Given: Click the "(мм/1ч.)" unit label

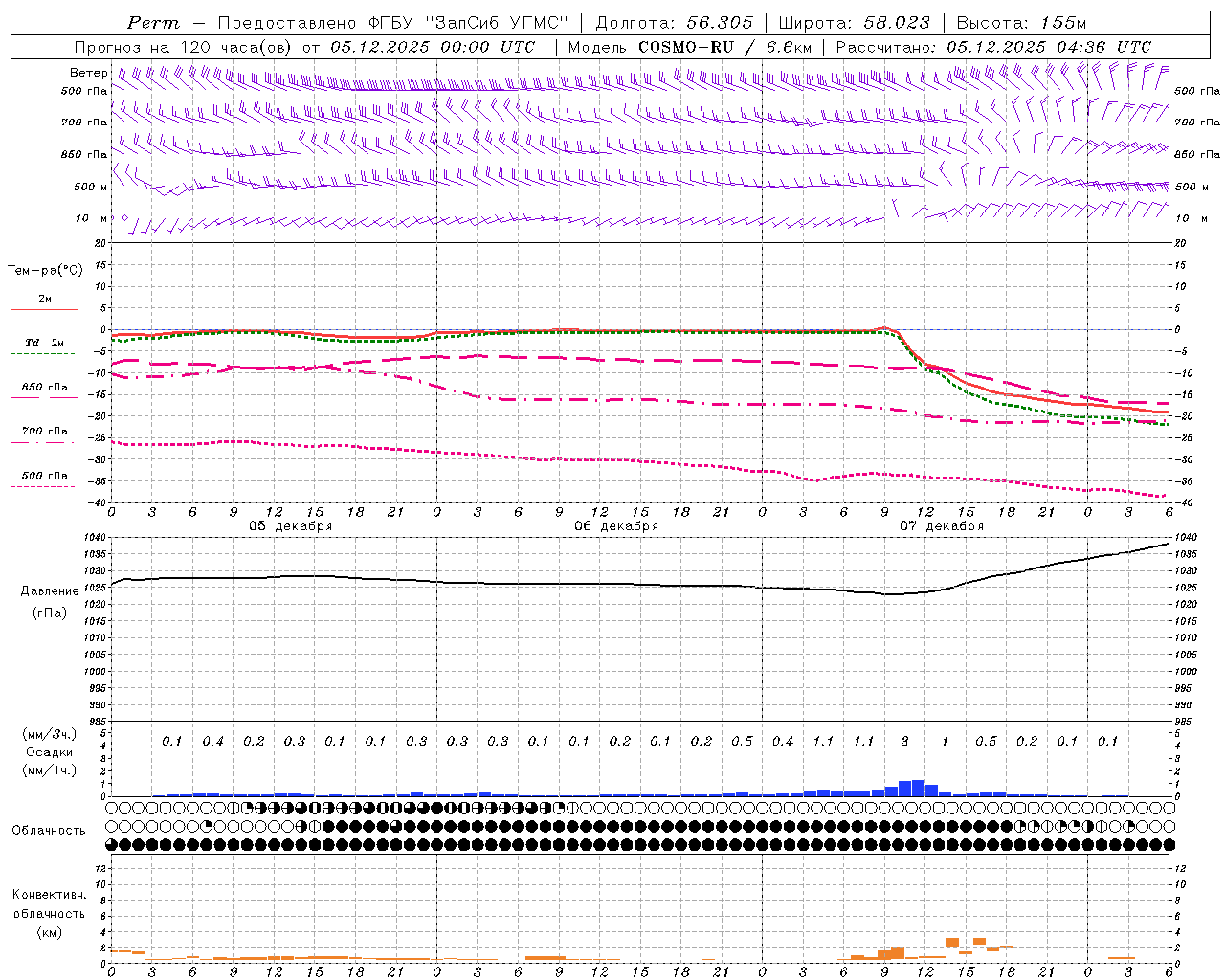Looking at the screenshot, I should pyautogui.click(x=49, y=770).
